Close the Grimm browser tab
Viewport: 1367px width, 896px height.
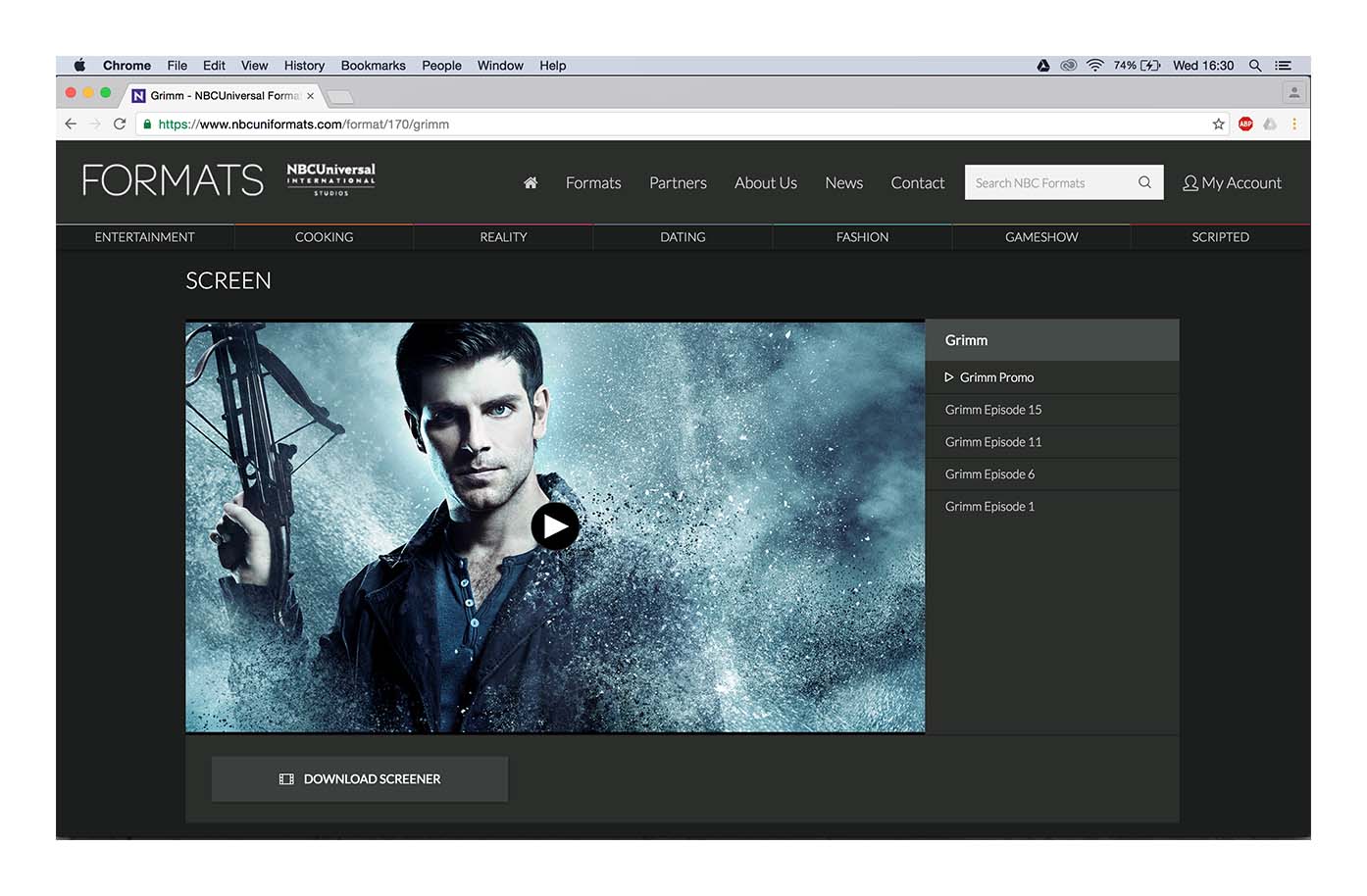coord(310,96)
